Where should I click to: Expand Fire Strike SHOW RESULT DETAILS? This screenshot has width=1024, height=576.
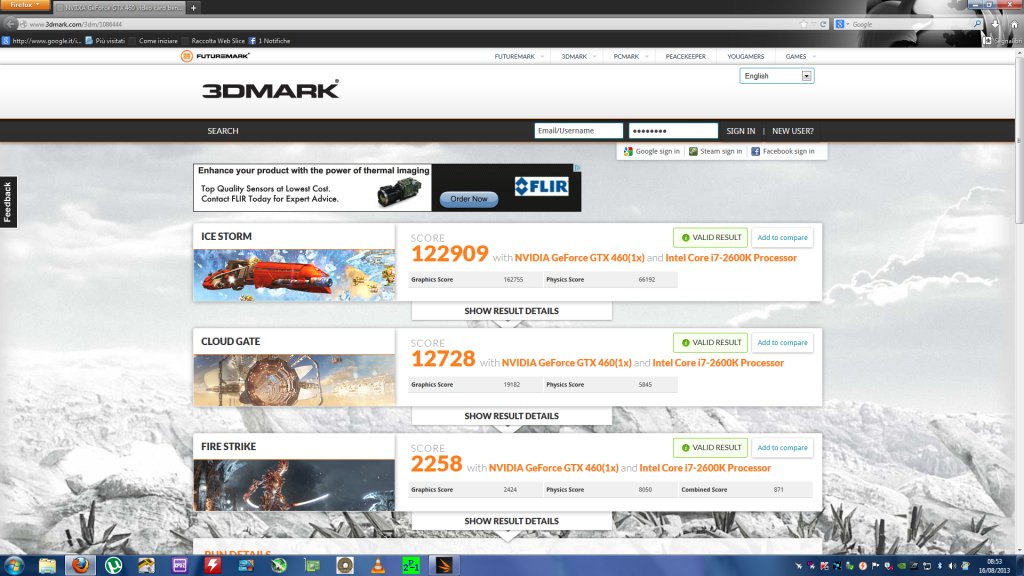(511, 521)
